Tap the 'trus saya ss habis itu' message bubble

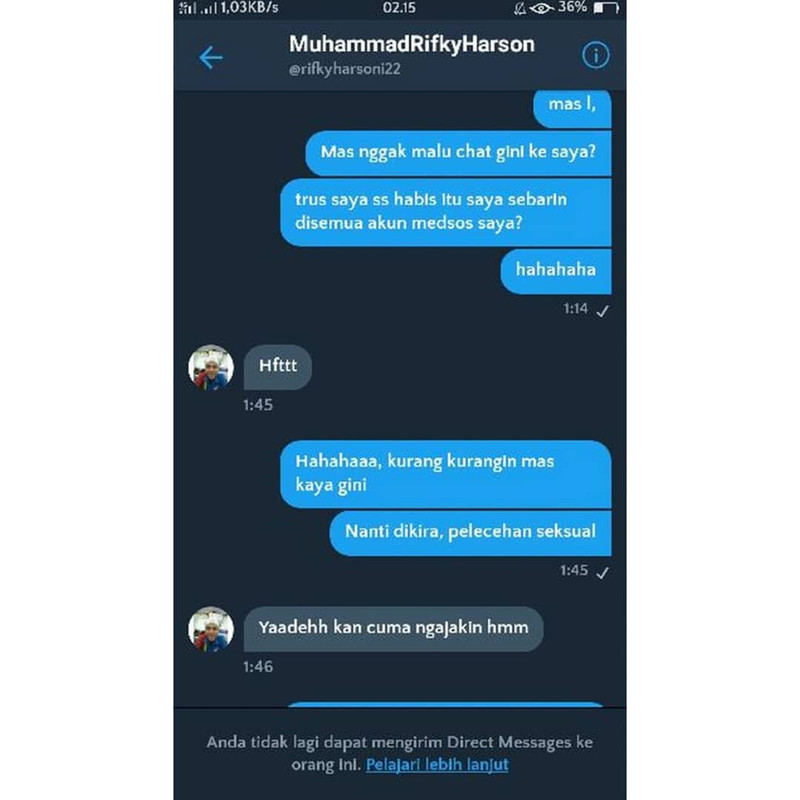click(445, 212)
